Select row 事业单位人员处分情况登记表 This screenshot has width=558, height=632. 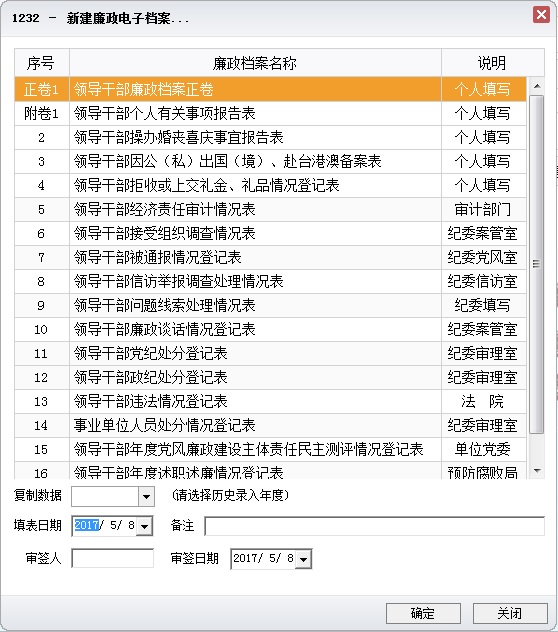click(x=270, y=425)
